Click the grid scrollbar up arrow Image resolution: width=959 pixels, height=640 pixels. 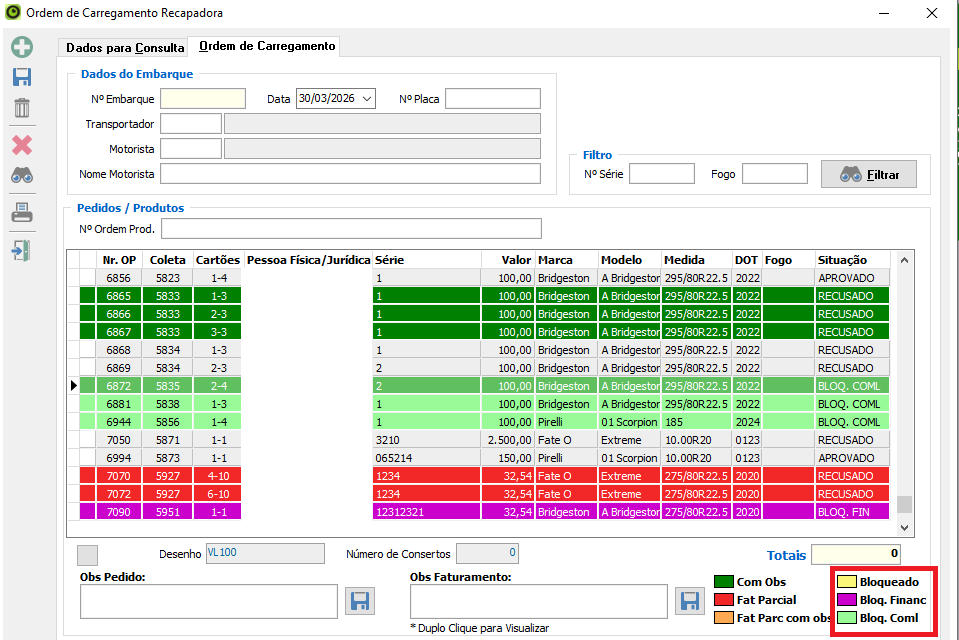coord(905,260)
